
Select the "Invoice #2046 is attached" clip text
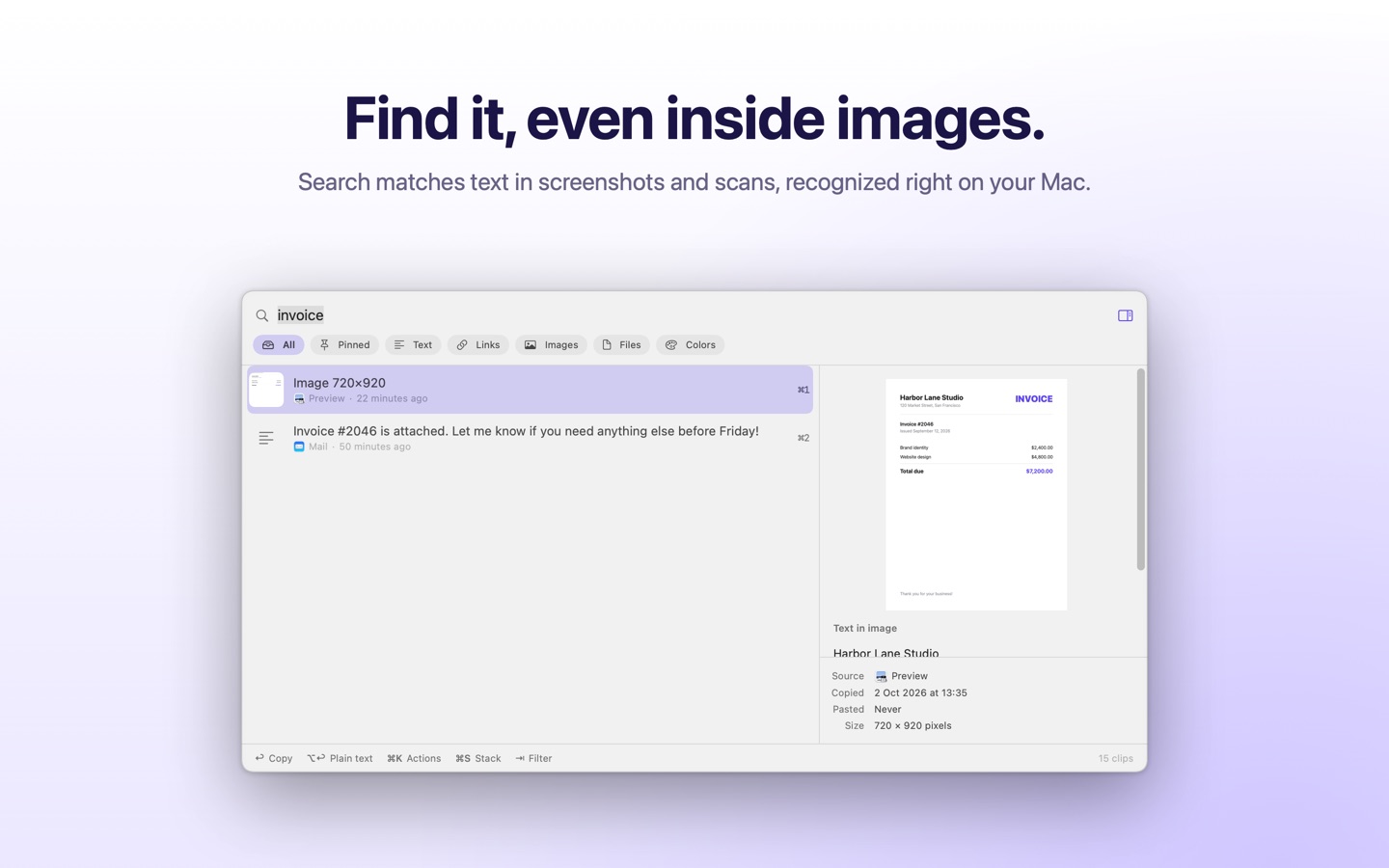(526, 431)
